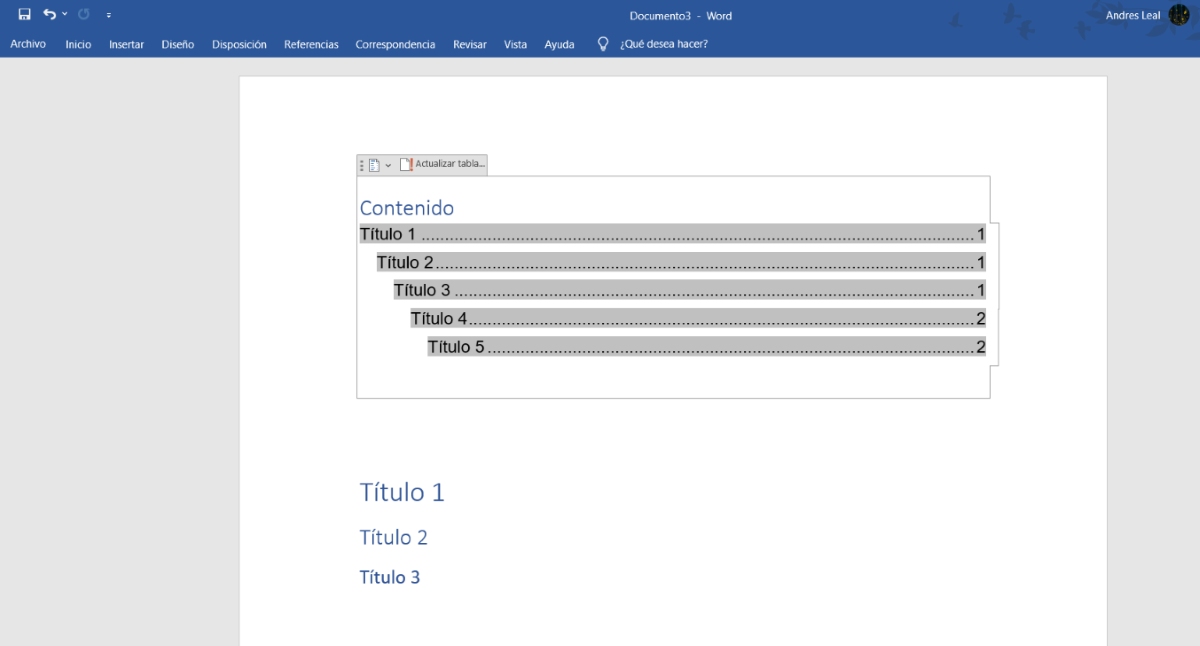Screen dimensions: 1200x646
Task: Switch to the Inicio tab
Action: click(x=78, y=44)
